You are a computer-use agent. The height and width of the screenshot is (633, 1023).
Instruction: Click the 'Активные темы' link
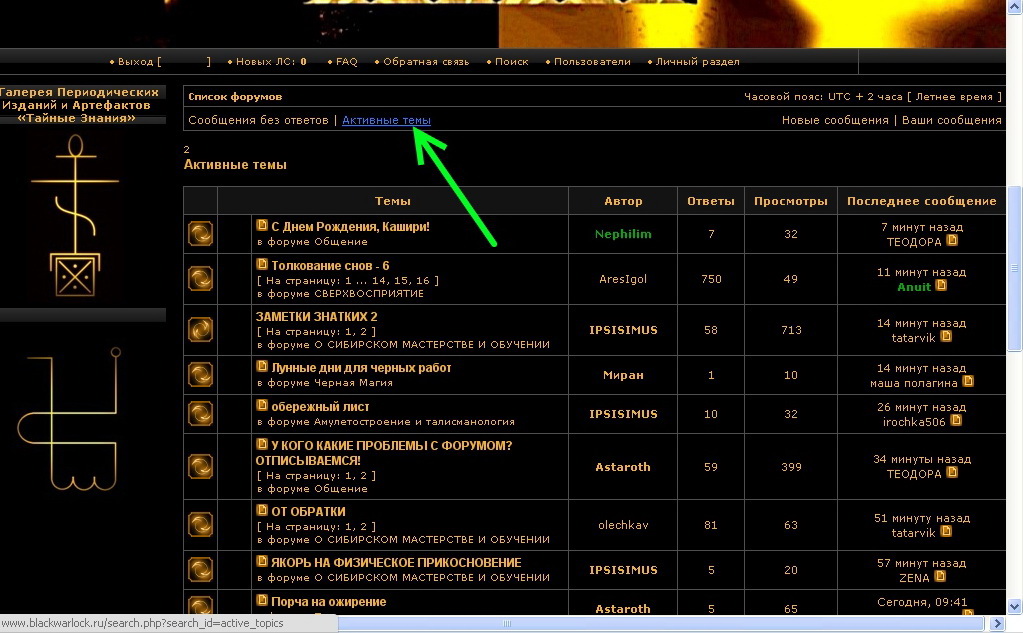386,120
